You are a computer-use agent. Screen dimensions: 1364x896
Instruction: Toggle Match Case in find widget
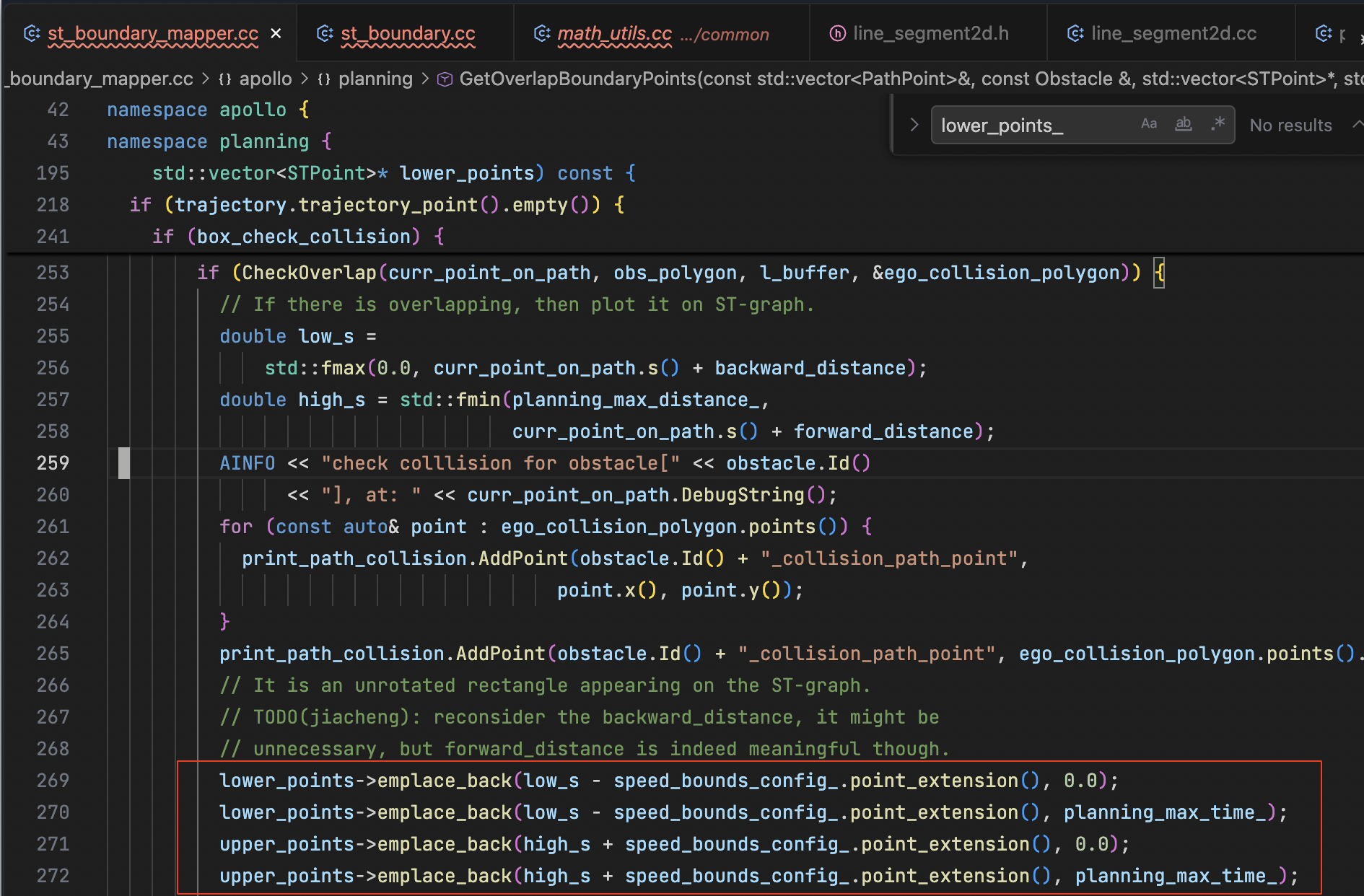(1148, 124)
